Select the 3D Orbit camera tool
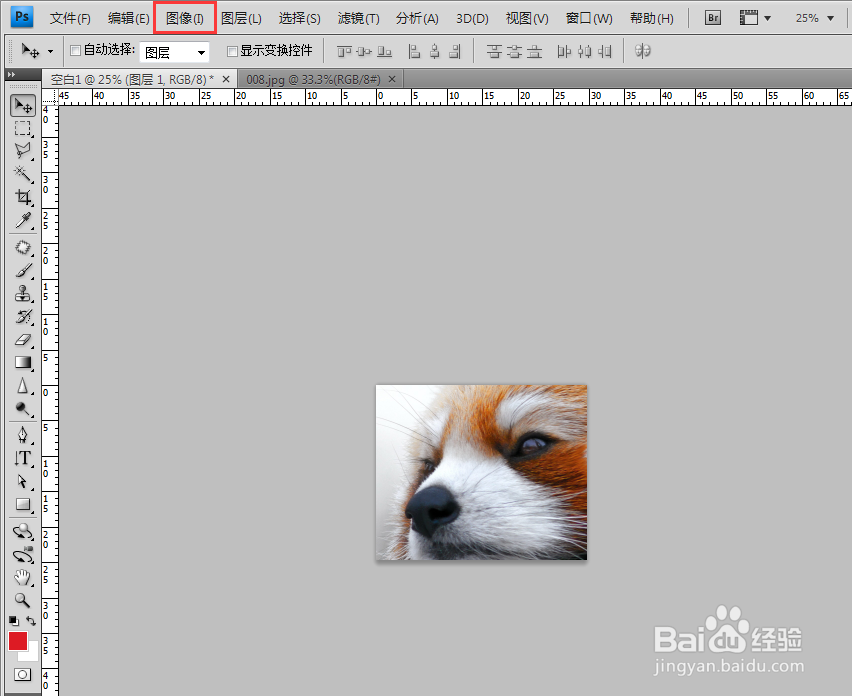Viewport: 852px width, 696px height. point(23,555)
